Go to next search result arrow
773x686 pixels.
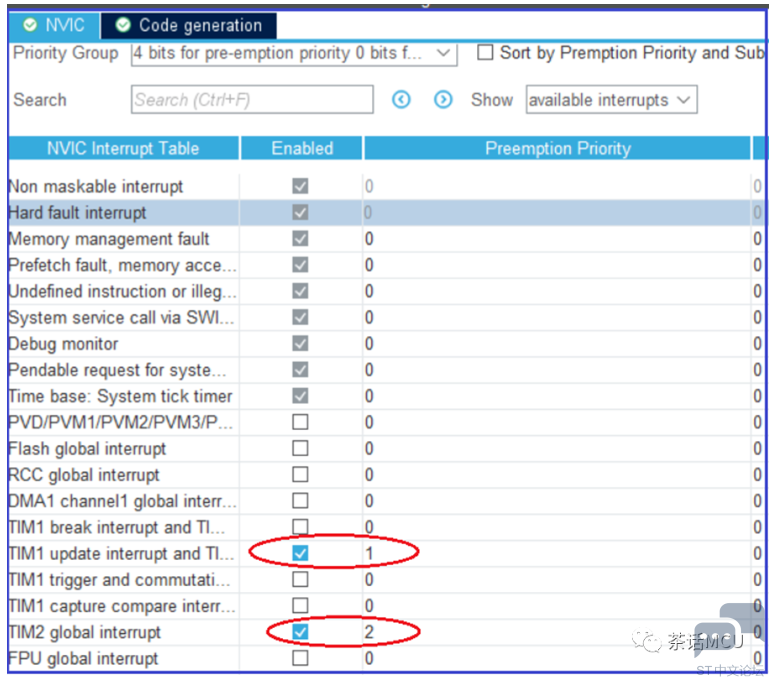coord(443,100)
